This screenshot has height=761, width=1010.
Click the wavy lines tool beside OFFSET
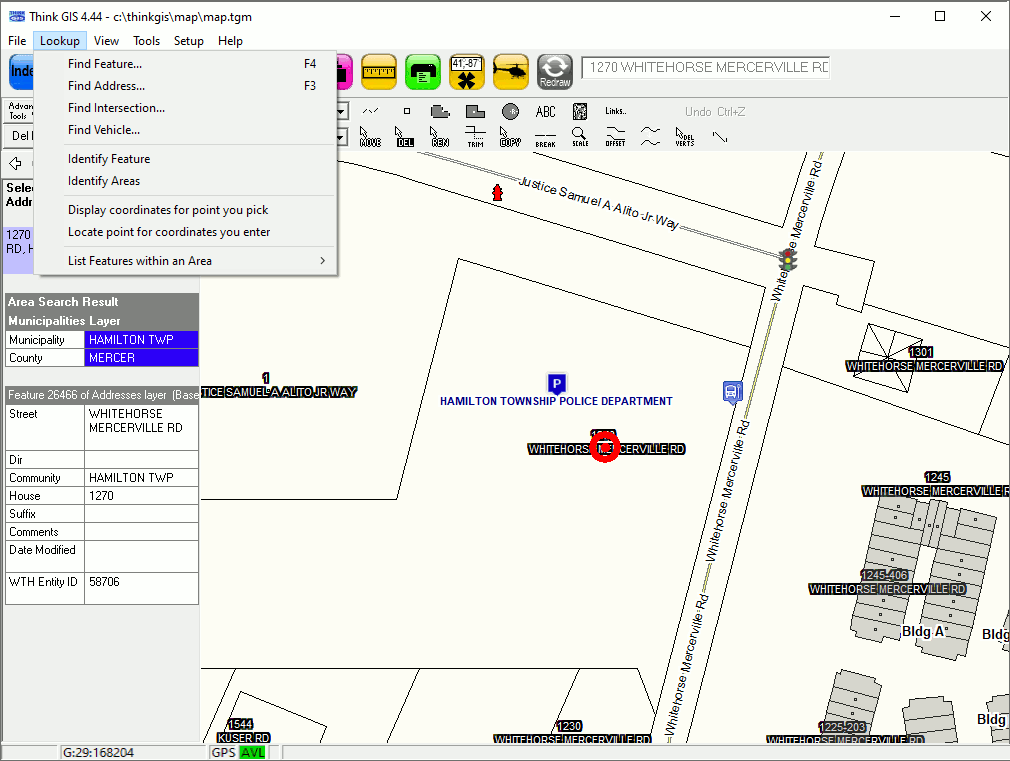pos(650,137)
